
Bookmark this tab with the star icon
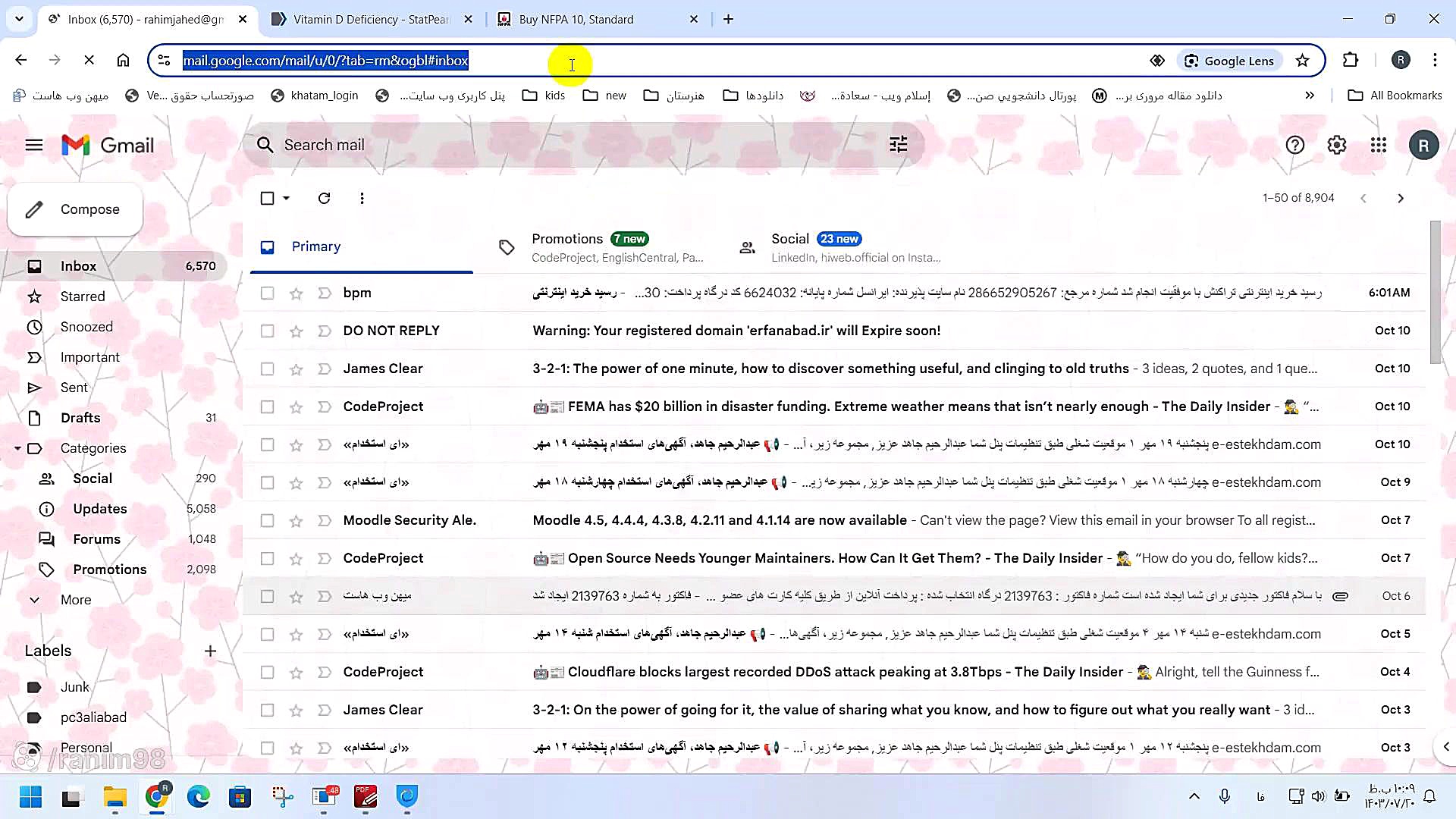[1302, 61]
